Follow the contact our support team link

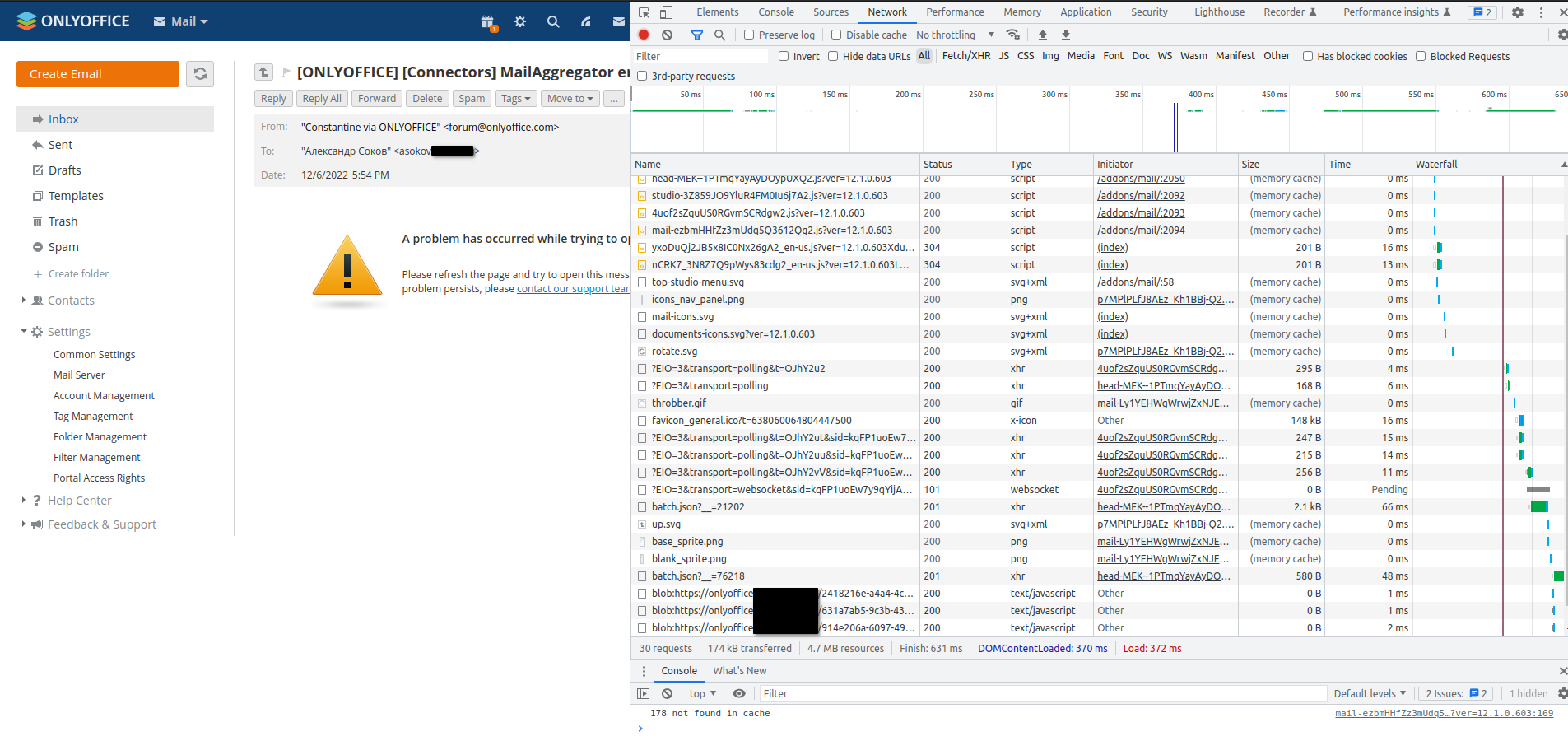click(573, 289)
